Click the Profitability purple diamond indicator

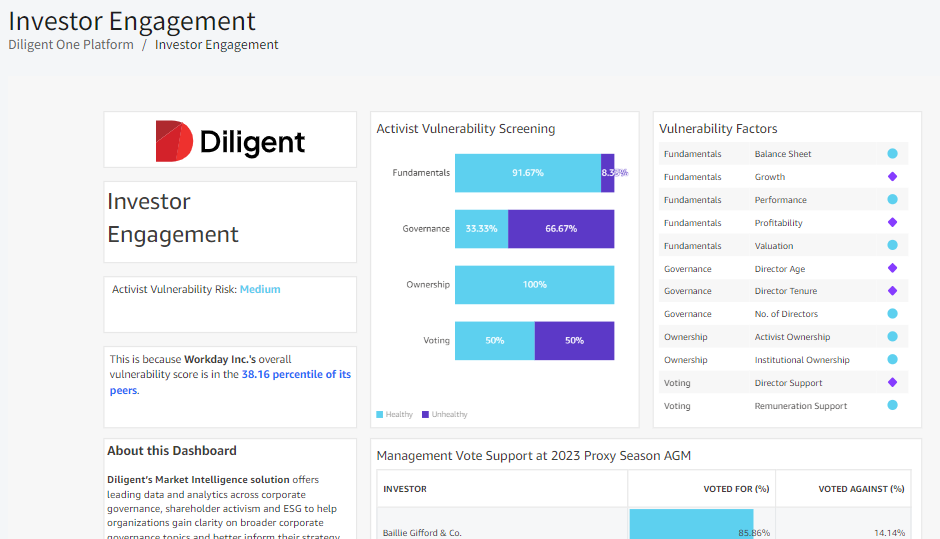tap(892, 223)
